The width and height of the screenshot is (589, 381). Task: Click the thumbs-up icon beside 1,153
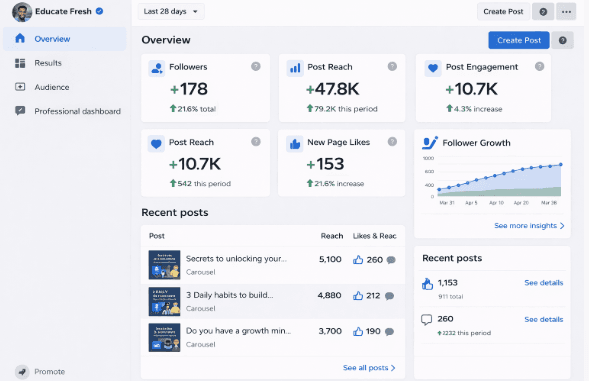(427, 284)
